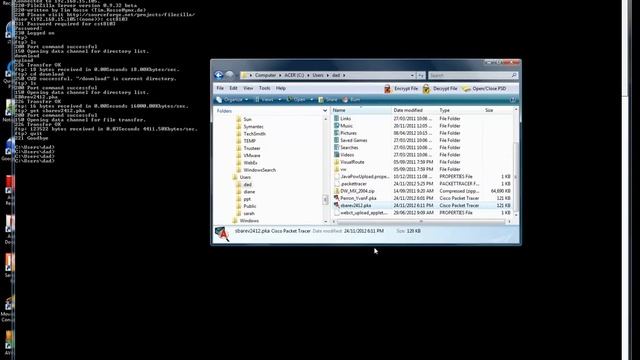Click the search magnifier icon

(514, 75)
